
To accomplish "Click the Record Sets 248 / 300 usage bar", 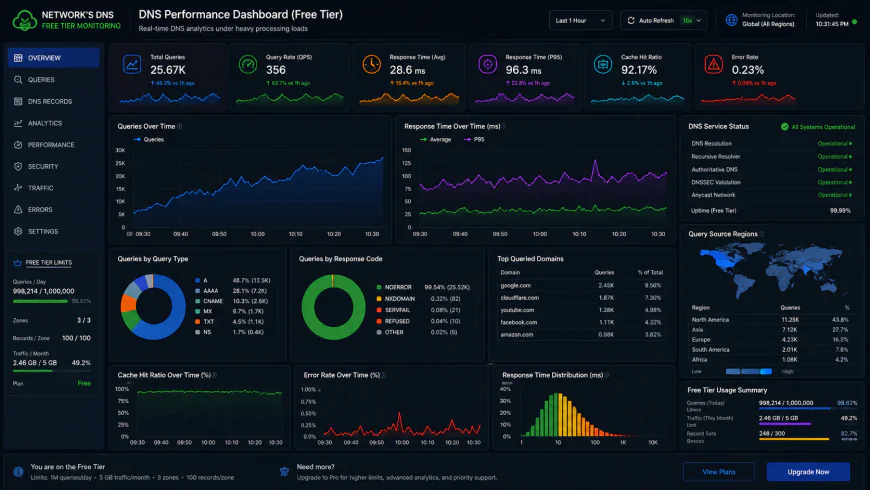I will (793, 439).
